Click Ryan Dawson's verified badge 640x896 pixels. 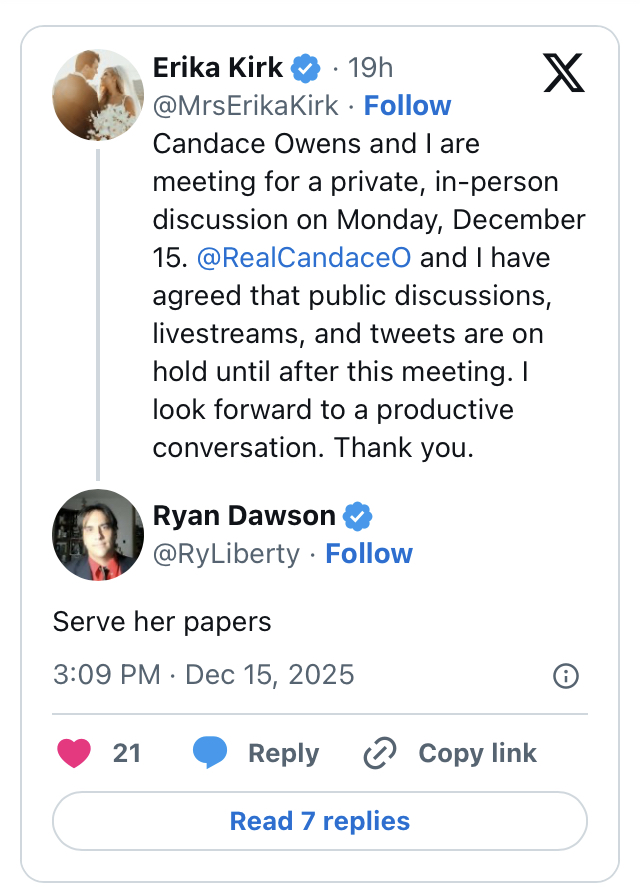(358, 516)
